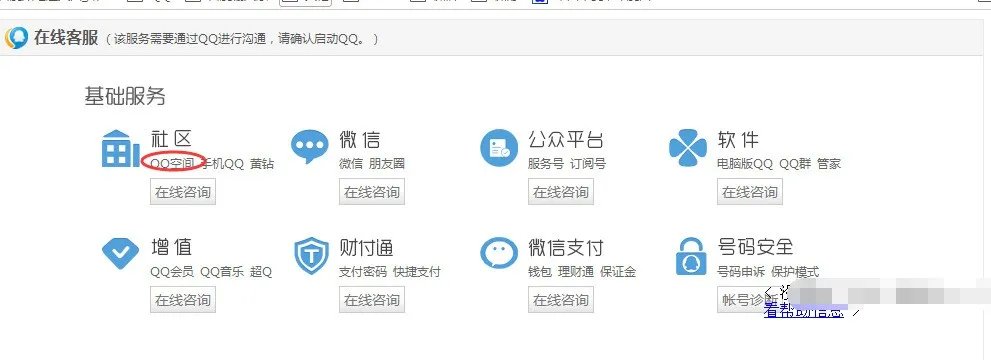The image size is (991, 360).
Task: Click the 社区 category heading
Action: pyautogui.click(x=171, y=140)
